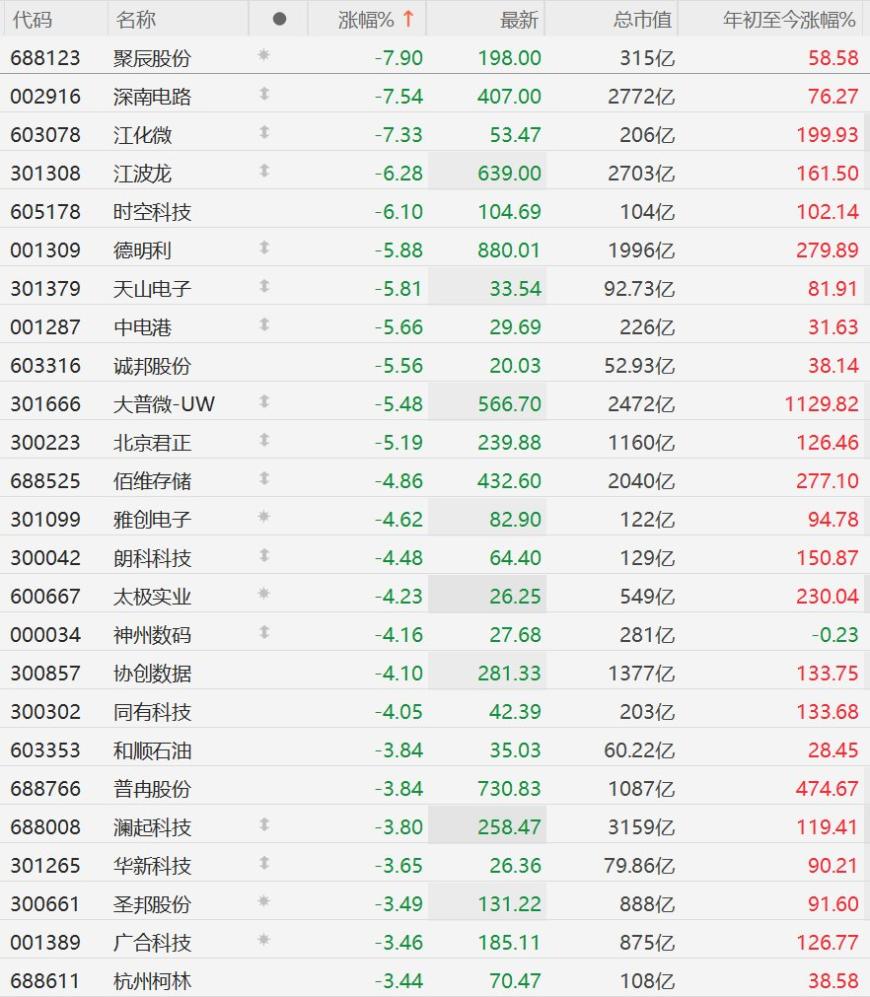
Task: Click the red sort arrow beside 涨幅%
Action: 408,19
